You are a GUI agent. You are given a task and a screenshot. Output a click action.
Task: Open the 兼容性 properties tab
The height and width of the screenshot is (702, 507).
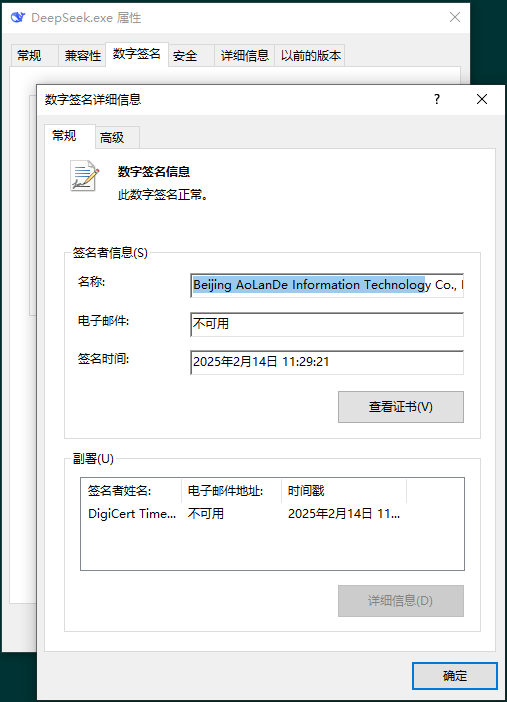(x=82, y=56)
